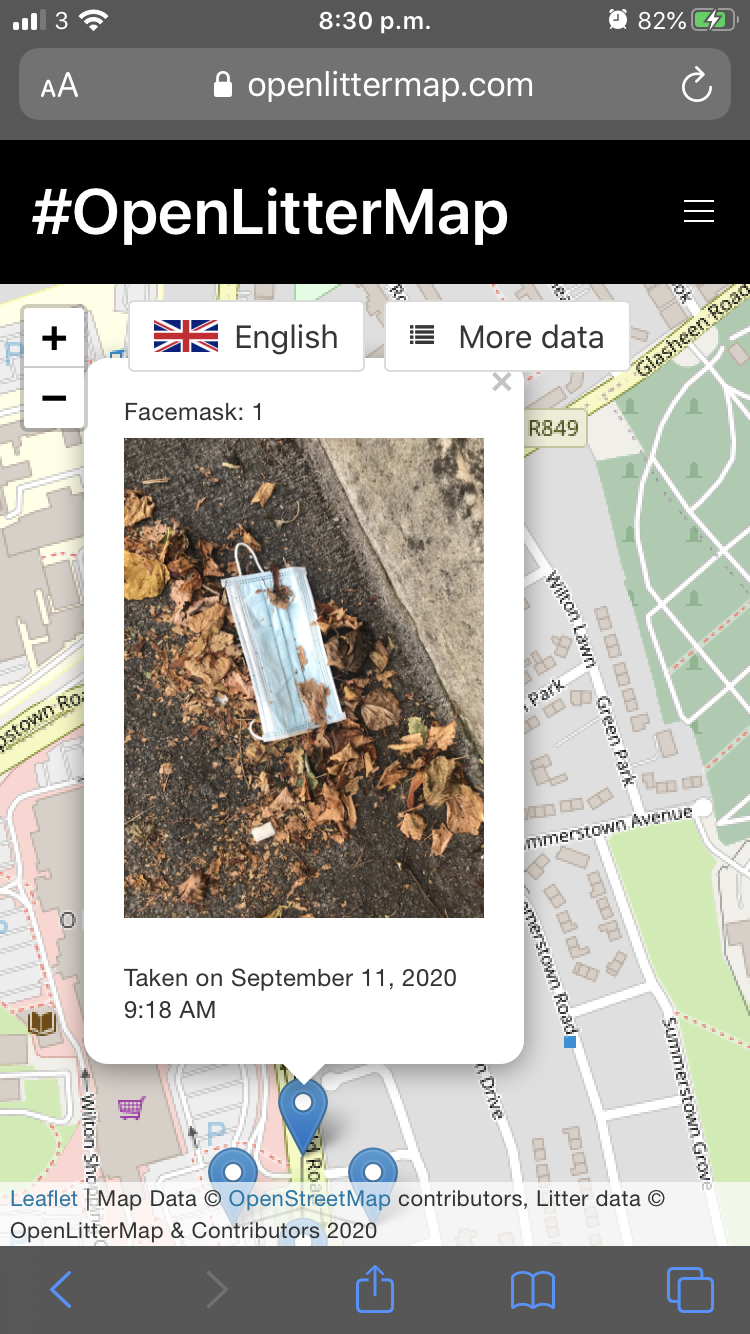This screenshot has height=1334, width=750.
Task: Zoom out using the map minus icon
Action: click(53, 398)
